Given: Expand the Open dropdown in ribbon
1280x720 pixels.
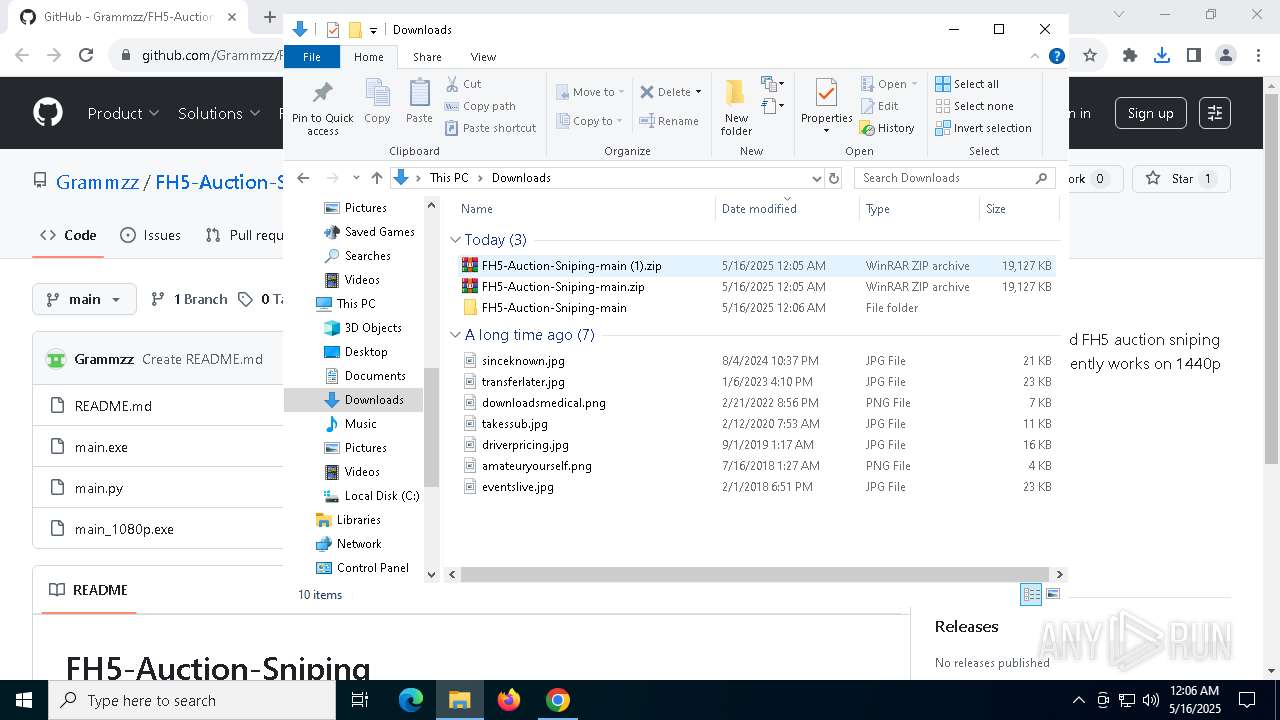Looking at the screenshot, I should click(914, 84).
